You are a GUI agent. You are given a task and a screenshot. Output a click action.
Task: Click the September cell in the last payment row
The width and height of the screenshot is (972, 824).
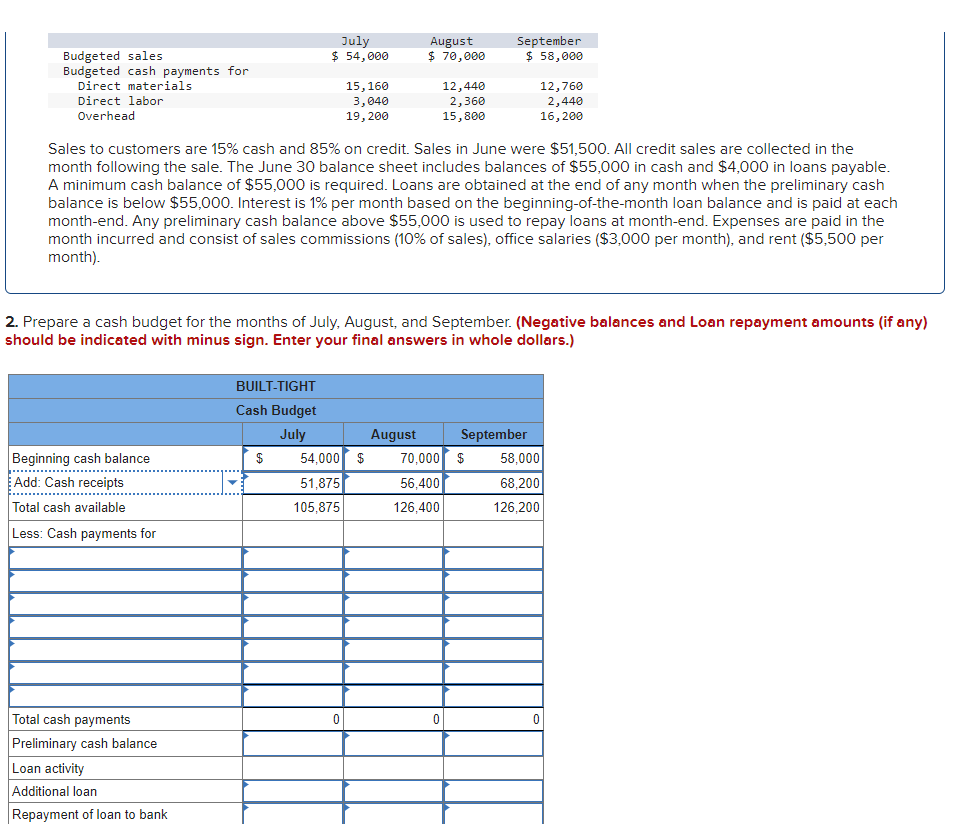[x=493, y=695]
